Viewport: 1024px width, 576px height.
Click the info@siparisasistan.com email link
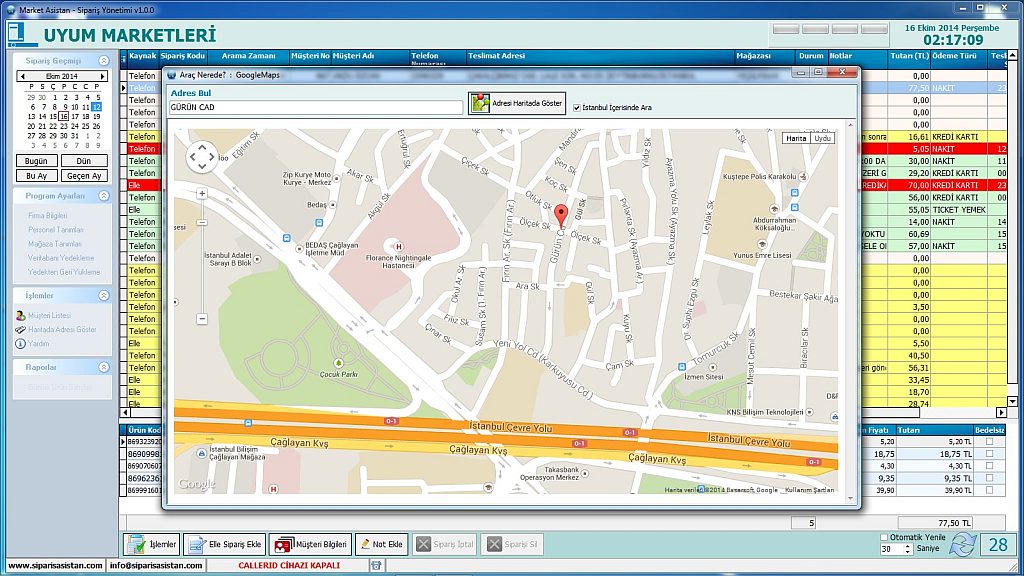tap(156, 566)
